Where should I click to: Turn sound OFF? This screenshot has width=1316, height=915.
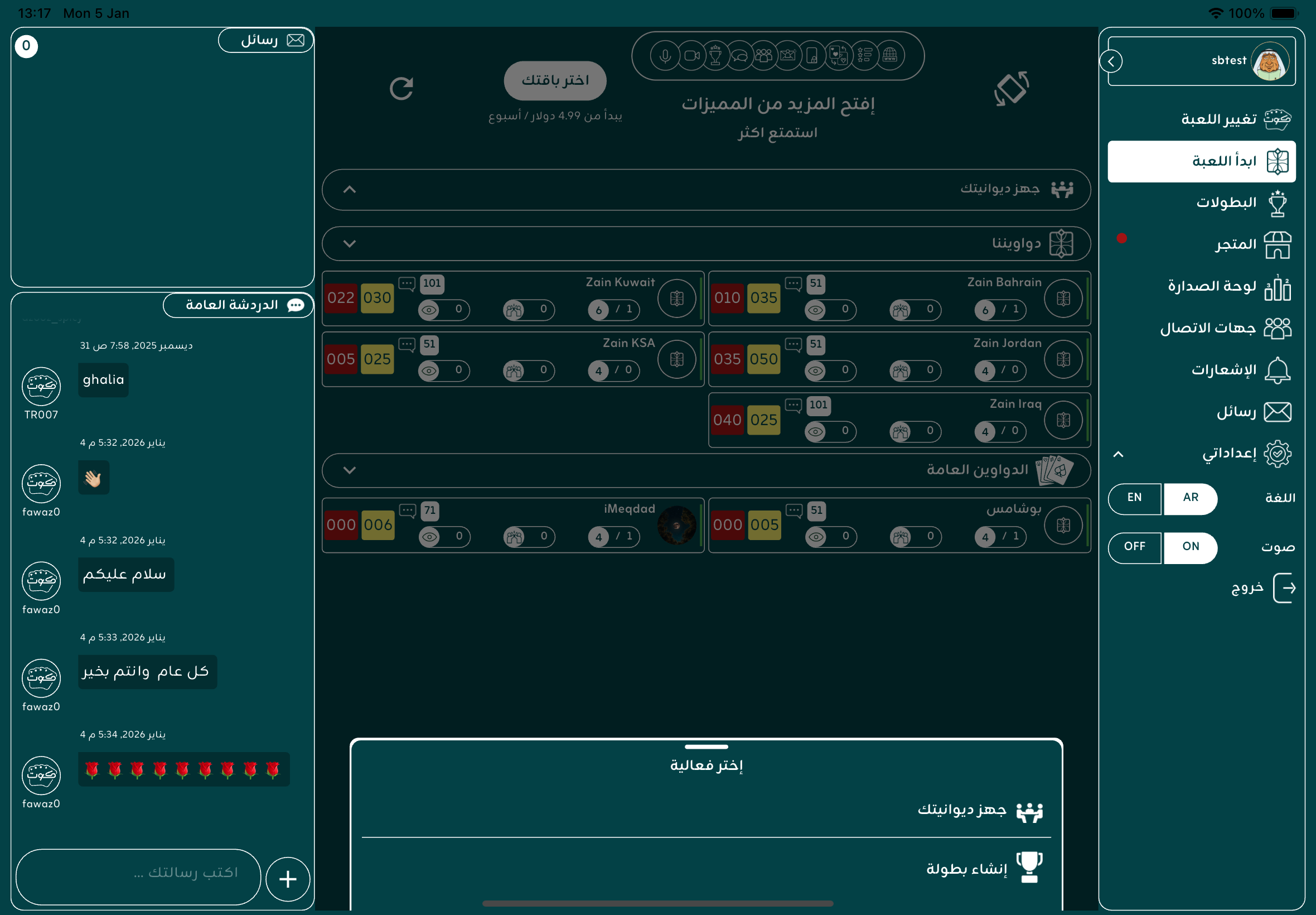point(1134,547)
